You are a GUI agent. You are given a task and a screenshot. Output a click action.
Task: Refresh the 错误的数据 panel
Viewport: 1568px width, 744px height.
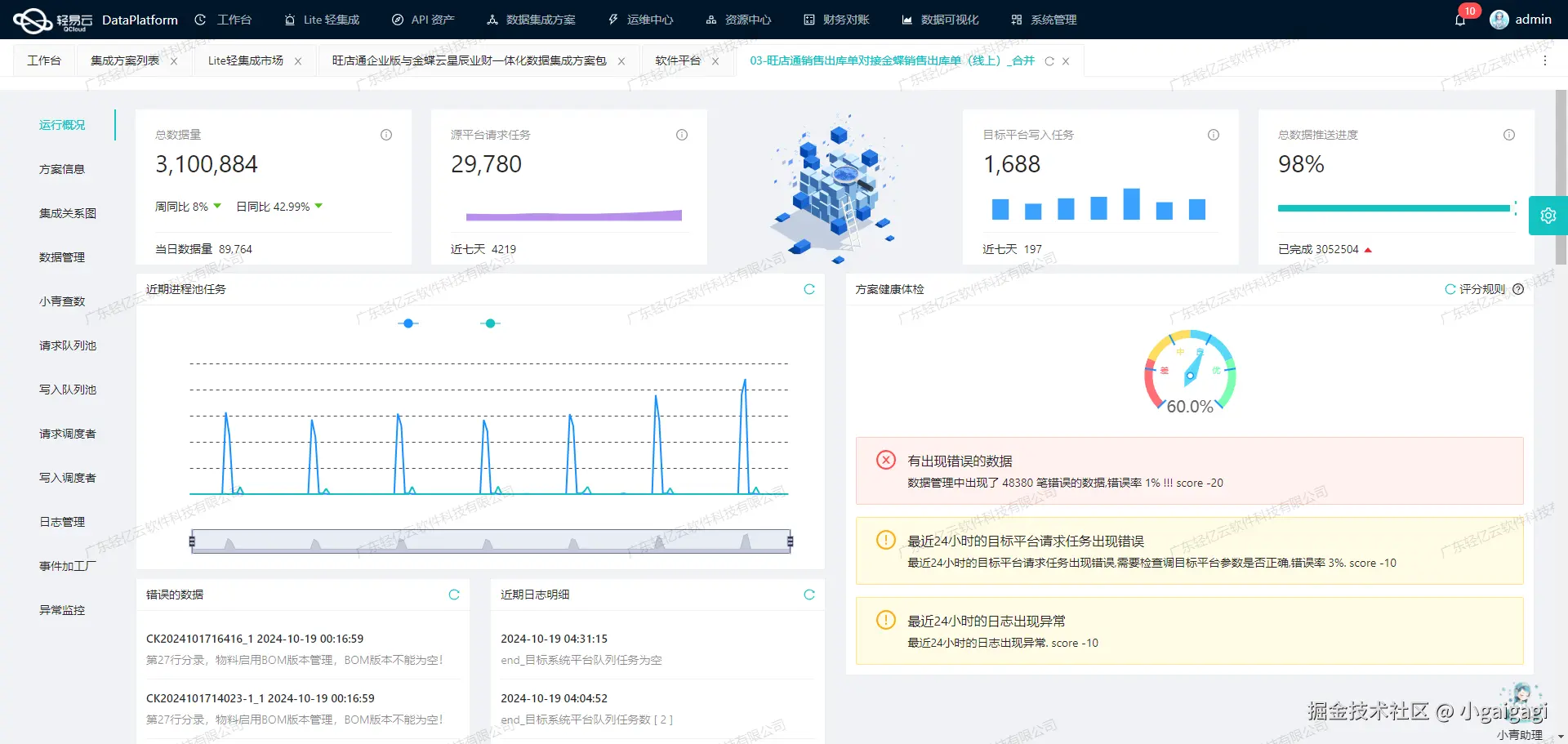point(454,595)
